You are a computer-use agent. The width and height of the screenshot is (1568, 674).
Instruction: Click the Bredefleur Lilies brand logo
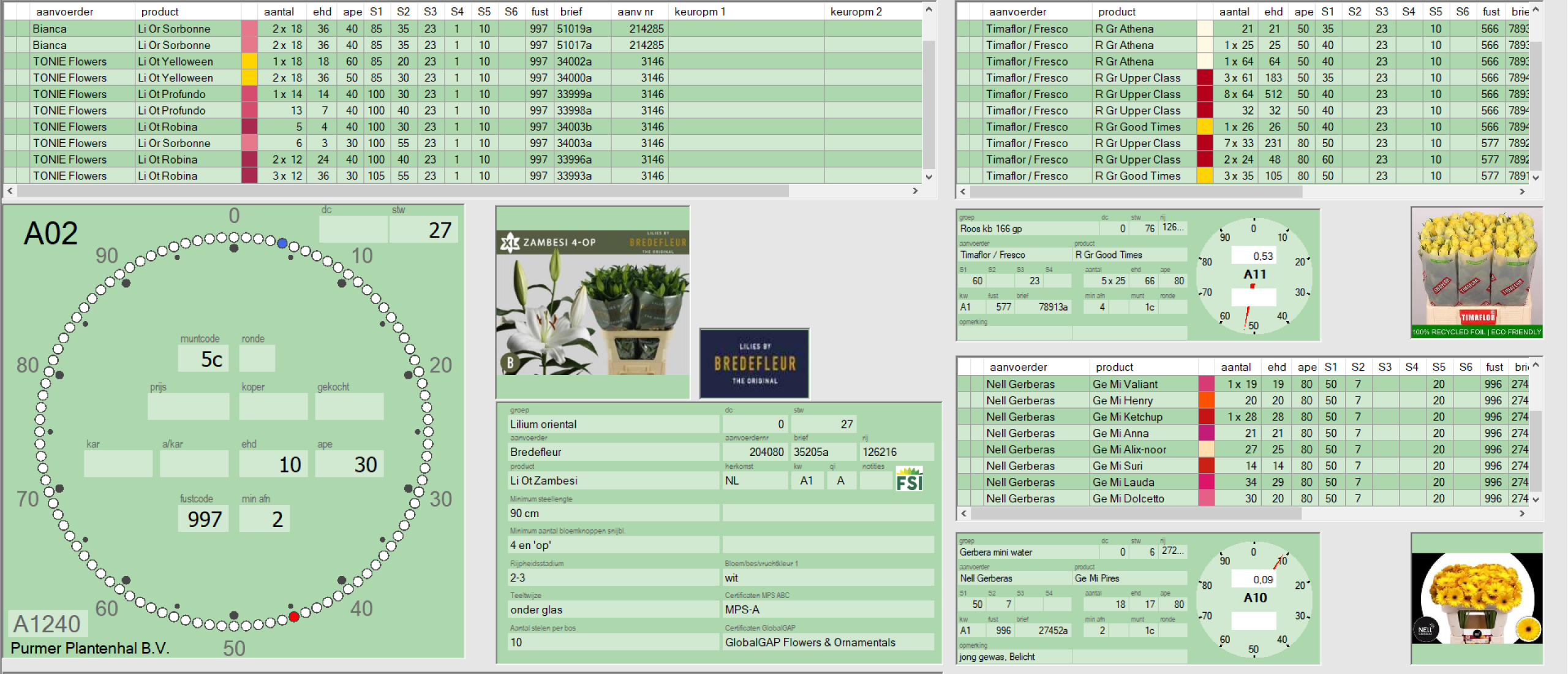point(754,363)
